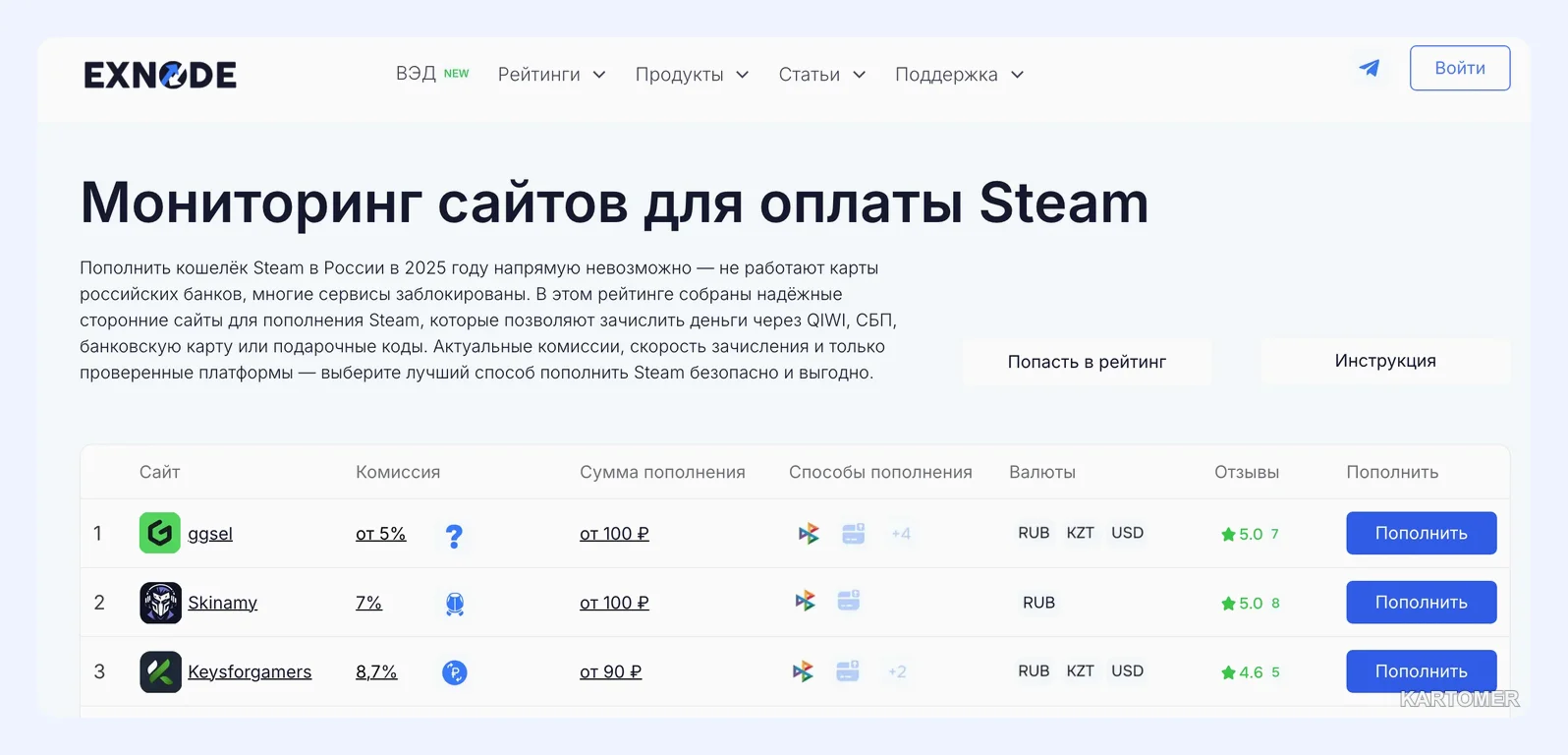
Task: Click the SBP payment icon in Keysforgamers row
Action: click(803, 671)
